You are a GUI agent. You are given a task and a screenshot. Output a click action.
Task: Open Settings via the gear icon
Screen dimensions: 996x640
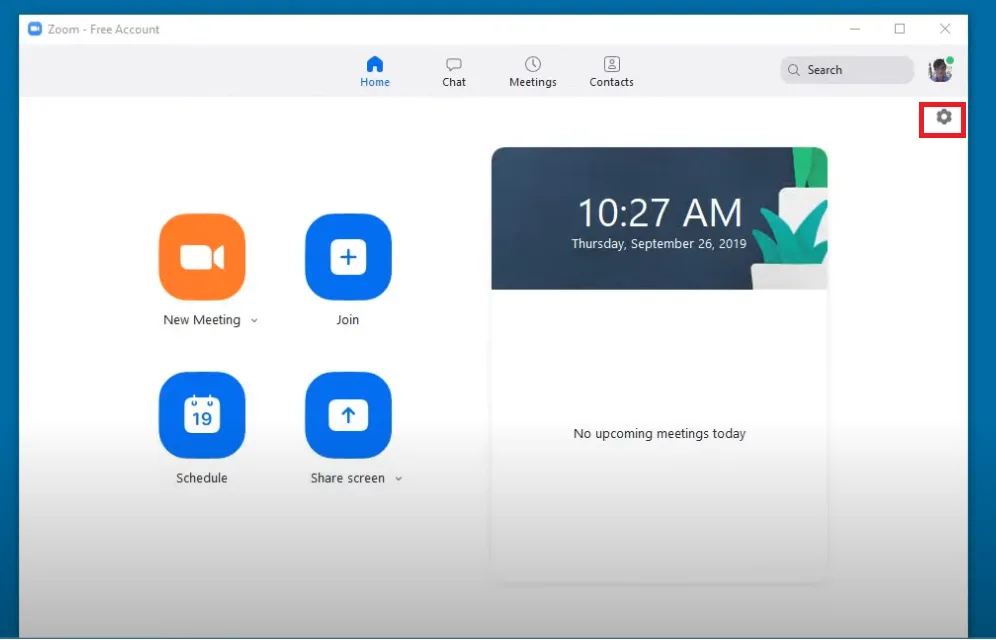(943, 118)
